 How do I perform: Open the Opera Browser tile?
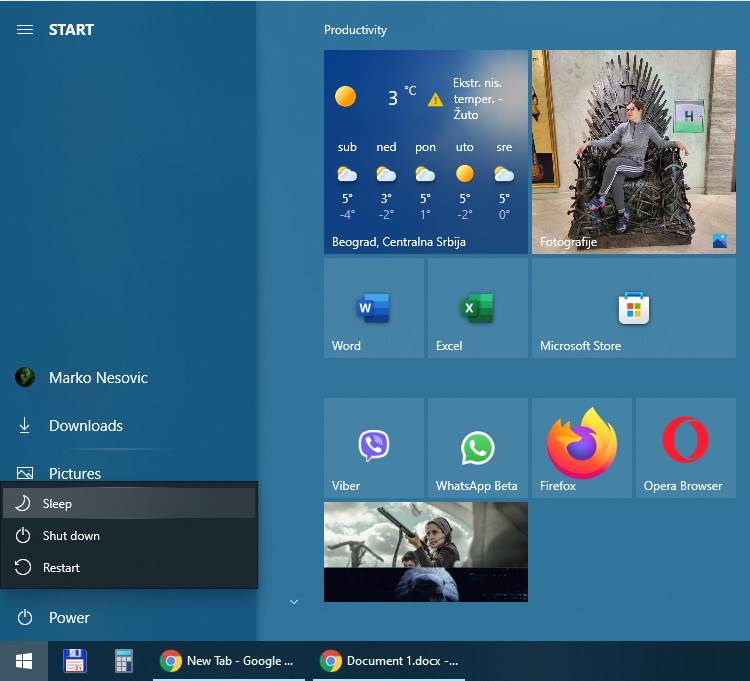pos(686,448)
